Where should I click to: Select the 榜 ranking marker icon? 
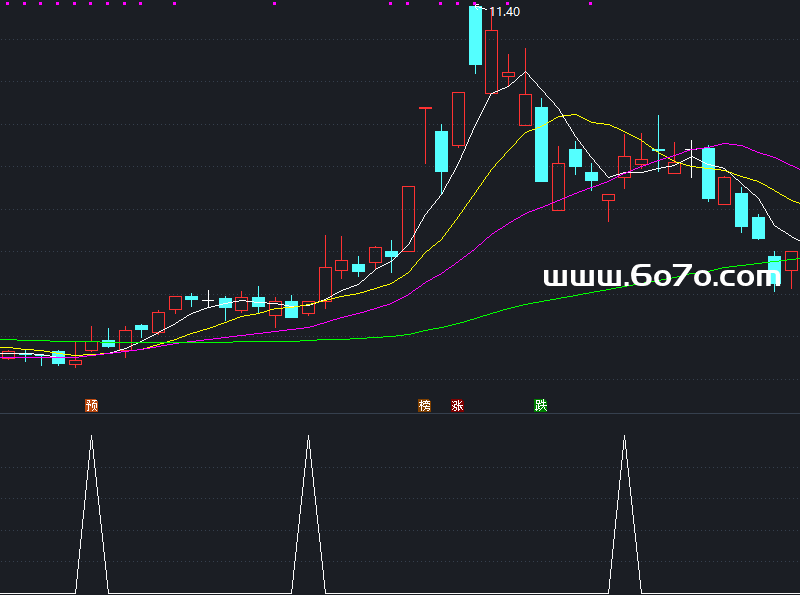[x=425, y=405]
